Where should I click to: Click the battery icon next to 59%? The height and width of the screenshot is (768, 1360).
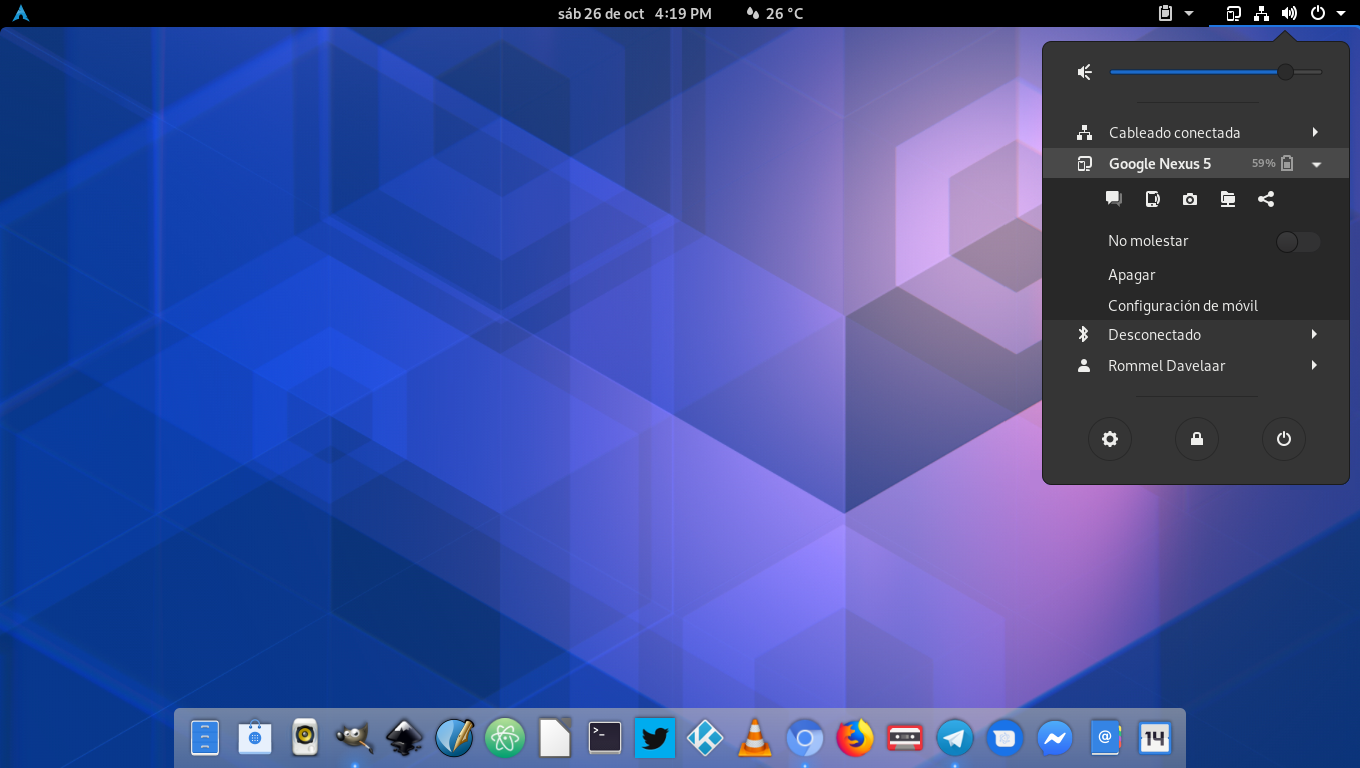(1288, 163)
